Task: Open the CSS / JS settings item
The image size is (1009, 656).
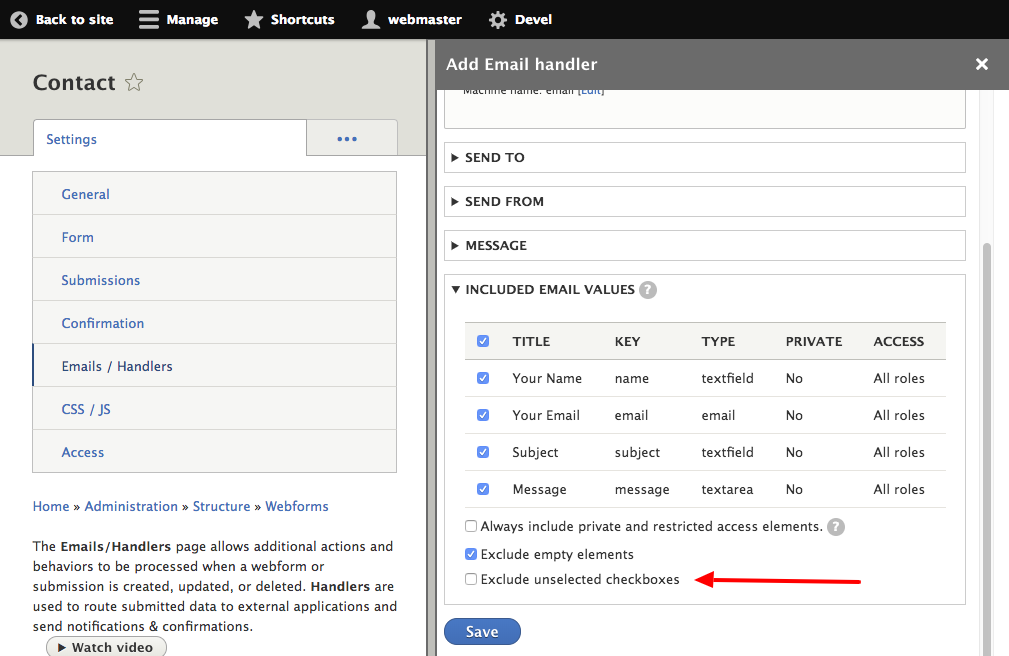Action: pyautogui.click(x=214, y=409)
